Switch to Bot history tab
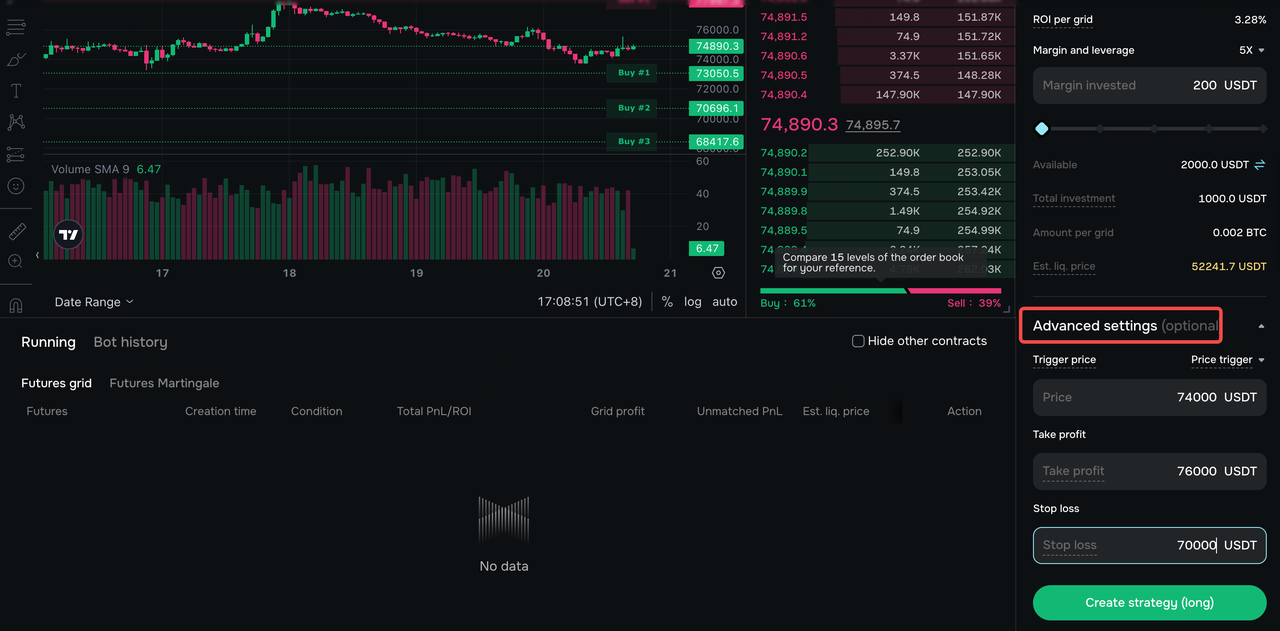 click(x=130, y=342)
